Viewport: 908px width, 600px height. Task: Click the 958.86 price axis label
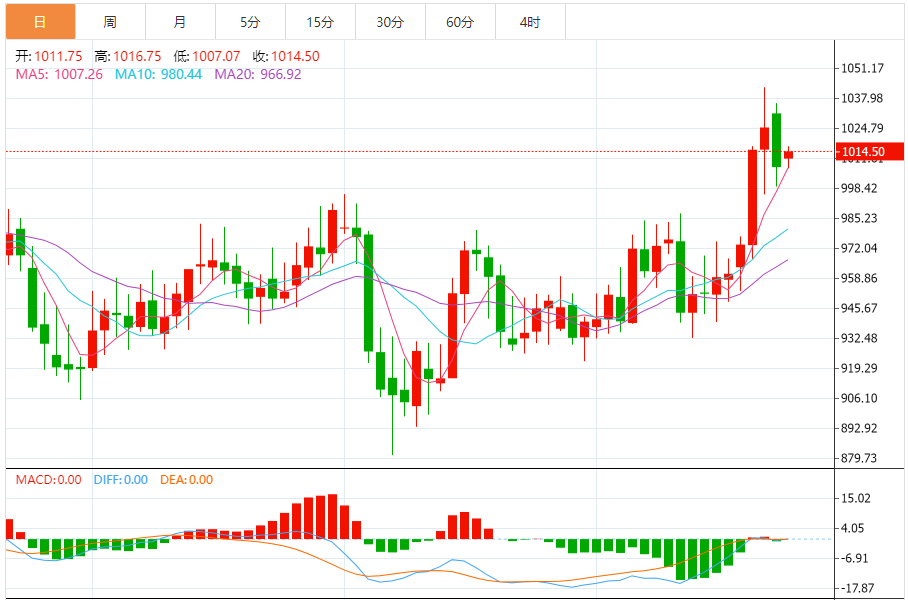tap(859, 278)
